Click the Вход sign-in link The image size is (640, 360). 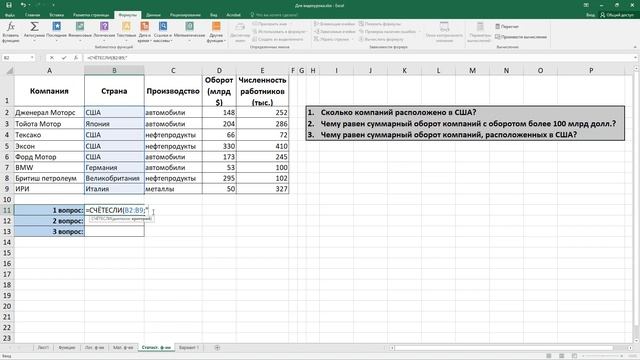point(590,15)
